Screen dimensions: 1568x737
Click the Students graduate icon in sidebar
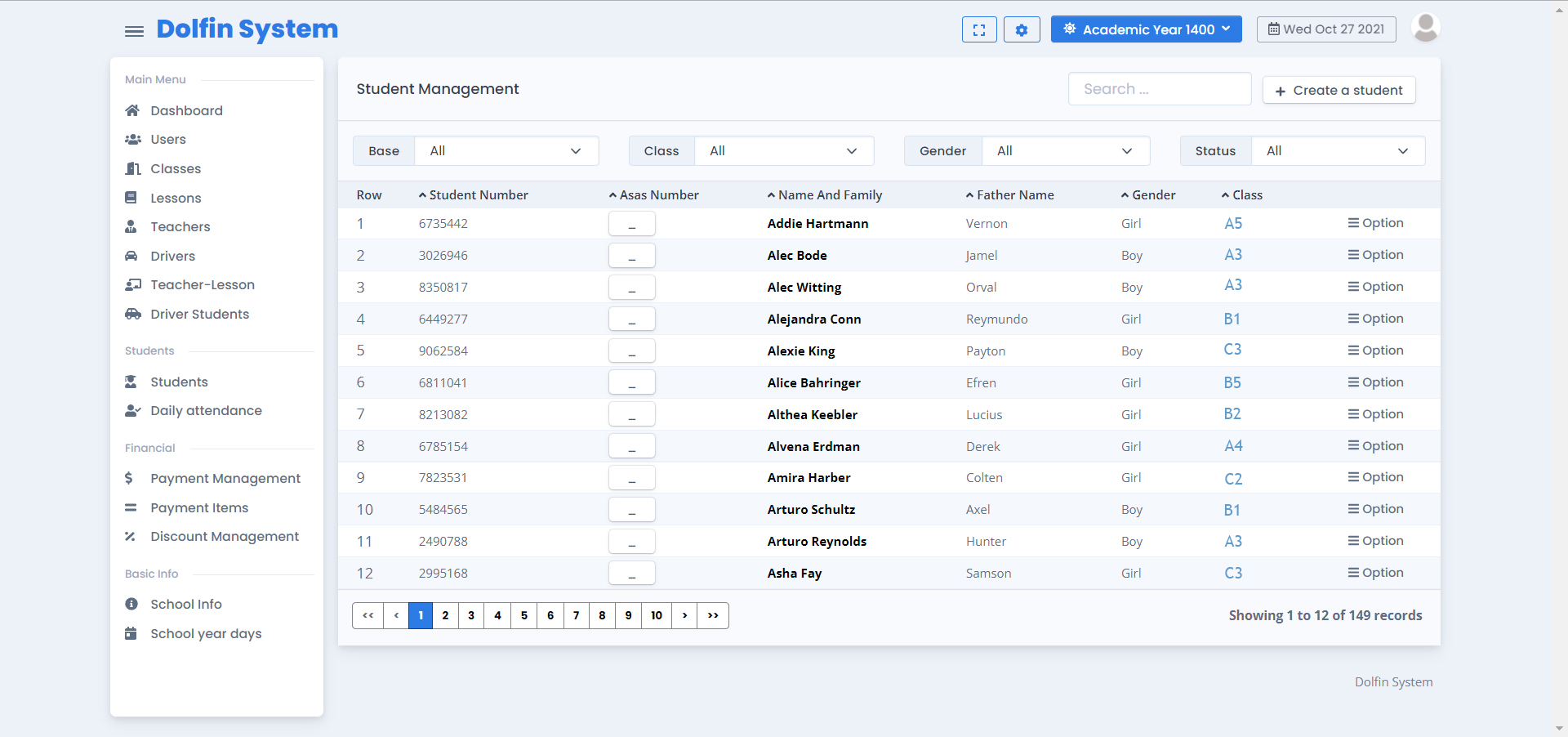pyautogui.click(x=131, y=382)
